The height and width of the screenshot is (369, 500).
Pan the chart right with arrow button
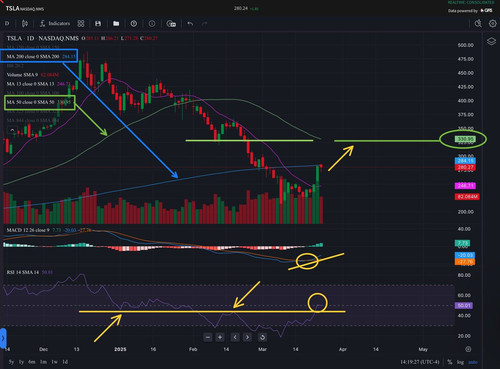(x=247, y=337)
